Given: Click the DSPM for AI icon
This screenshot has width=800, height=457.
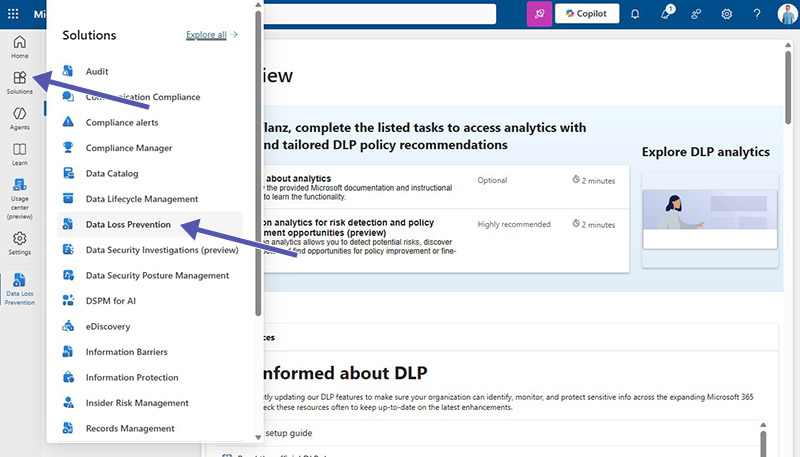Looking at the screenshot, I should coord(68,300).
